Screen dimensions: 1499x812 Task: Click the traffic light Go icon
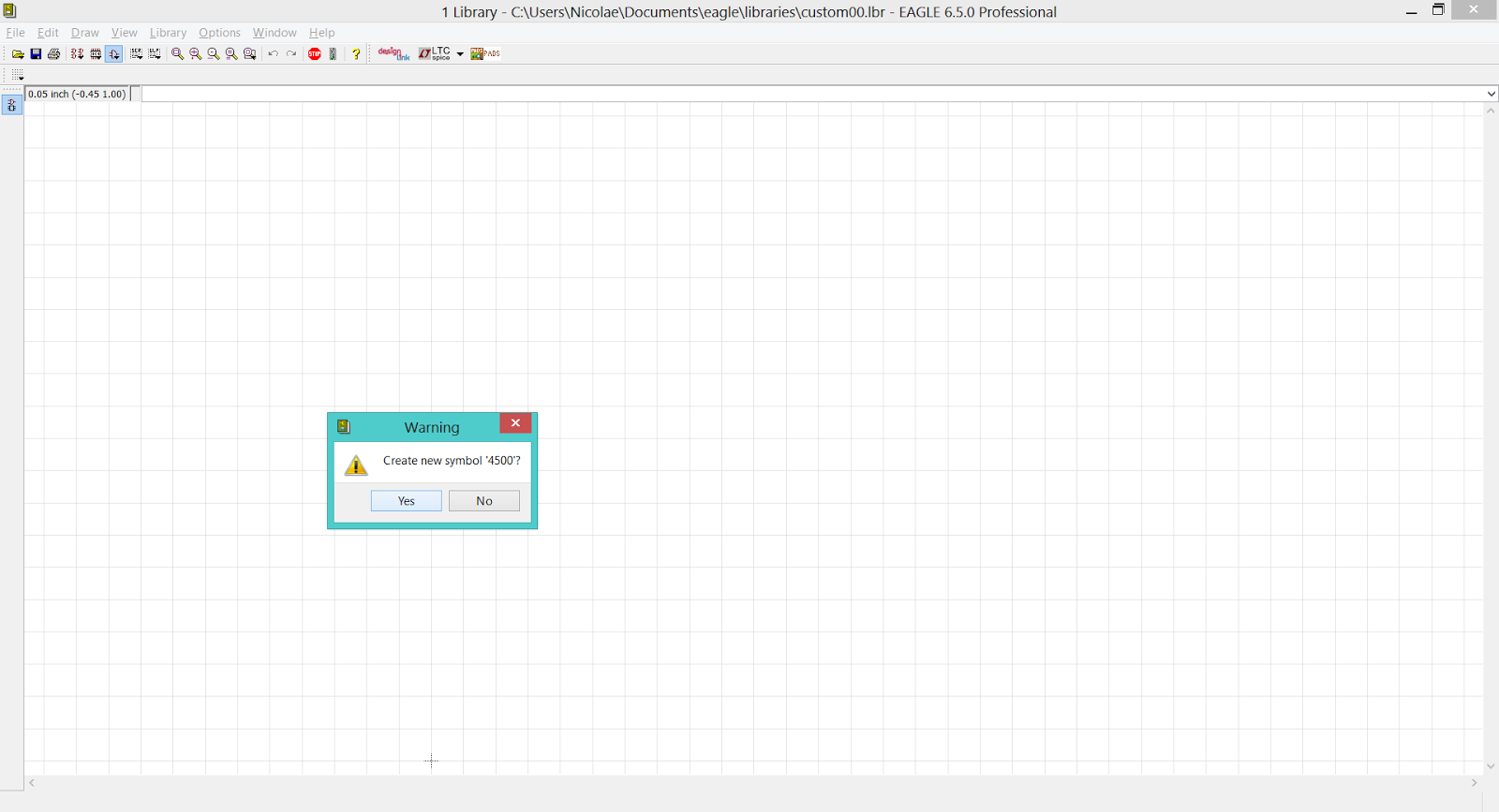point(333,54)
